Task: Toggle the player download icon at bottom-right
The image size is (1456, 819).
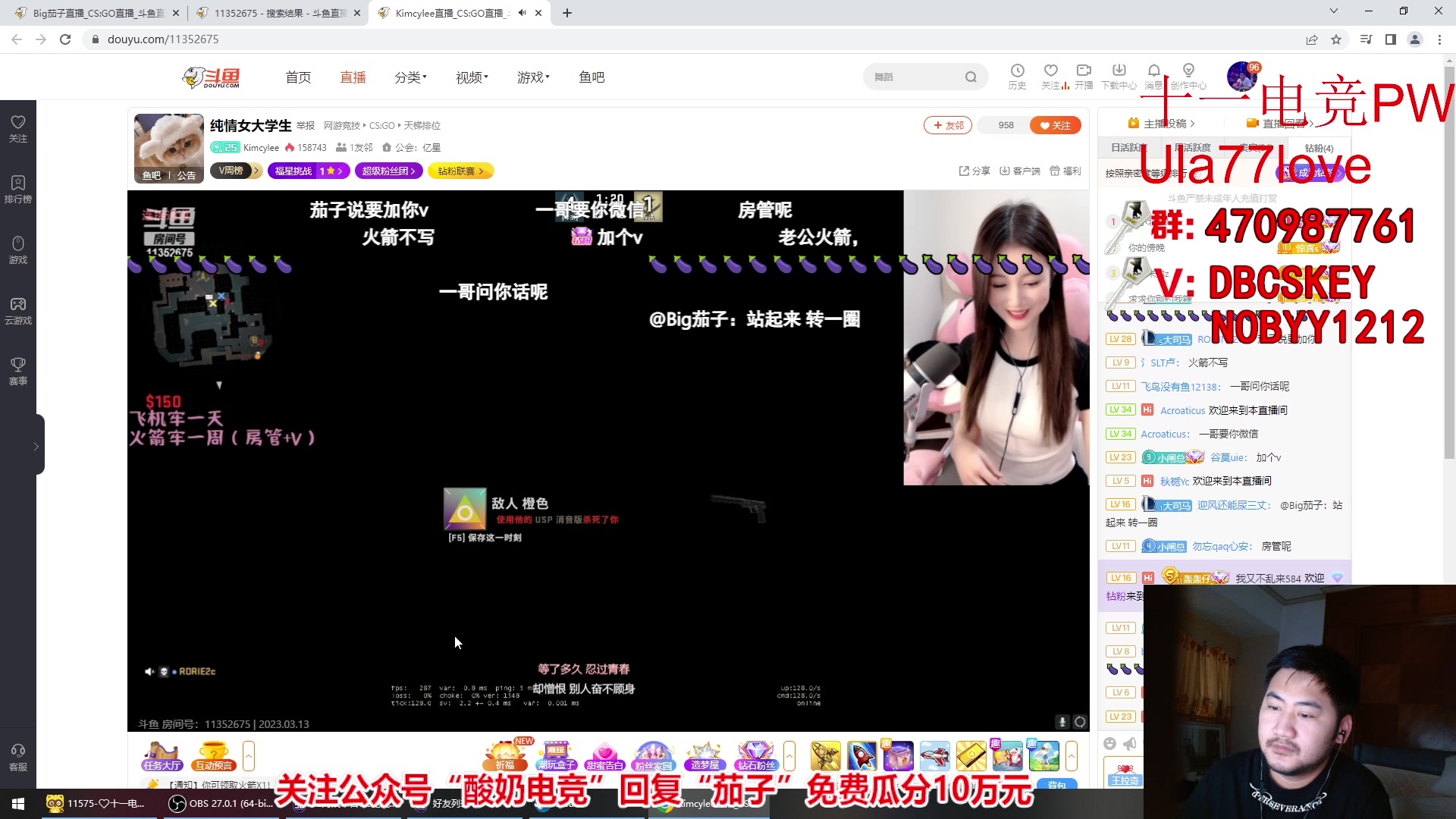Action: 1062,722
